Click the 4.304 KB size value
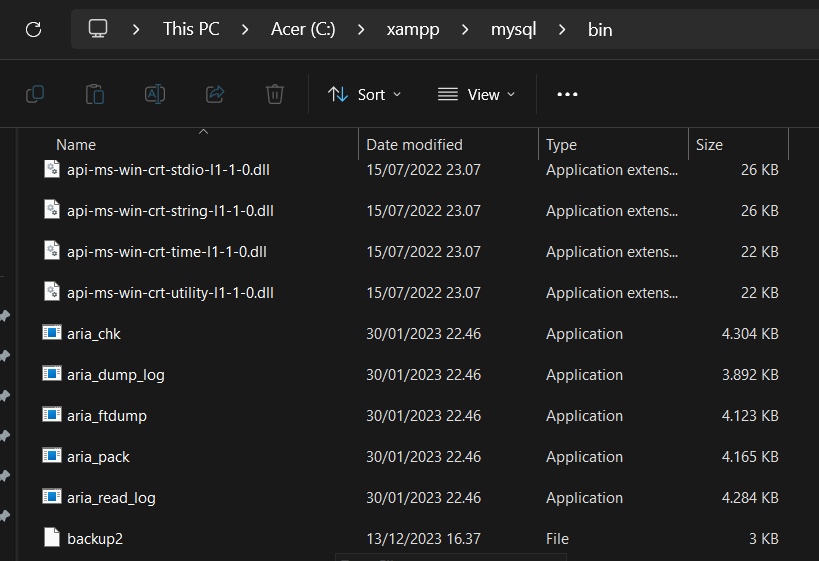 click(x=750, y=334)
